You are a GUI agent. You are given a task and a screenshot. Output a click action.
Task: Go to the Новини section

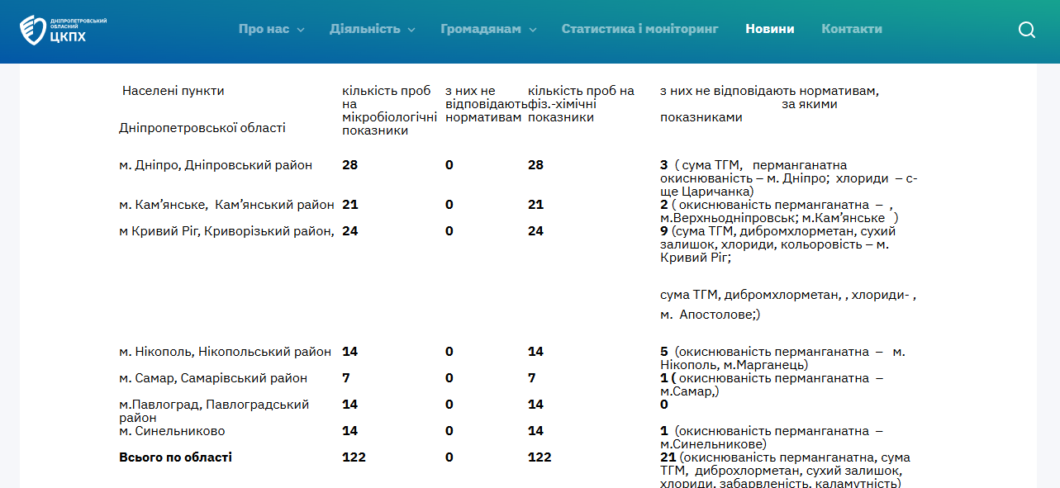769,29
